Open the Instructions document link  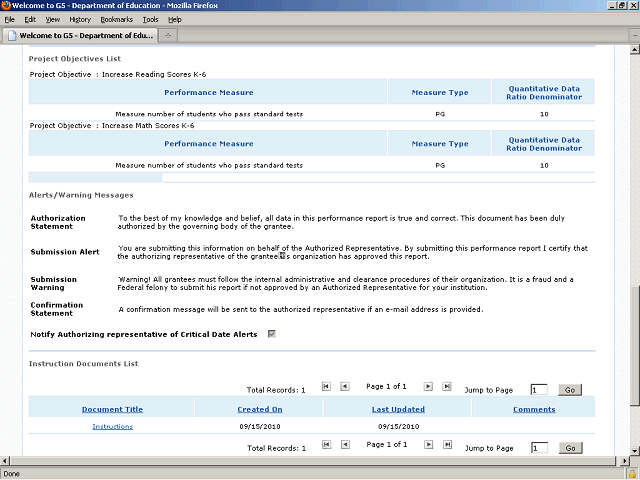(x=112, y=427)
